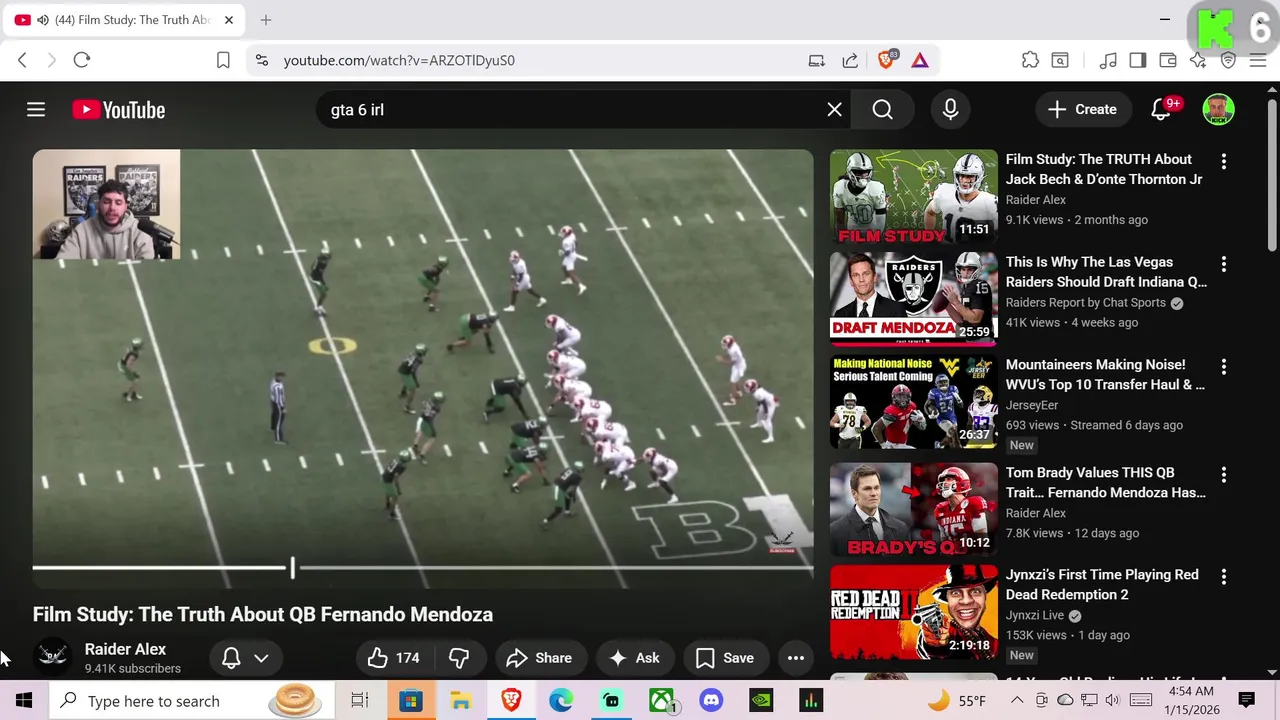1280x720 pixels.
Task: Open the Leo AI sparkle icon
Action: 1198,60
